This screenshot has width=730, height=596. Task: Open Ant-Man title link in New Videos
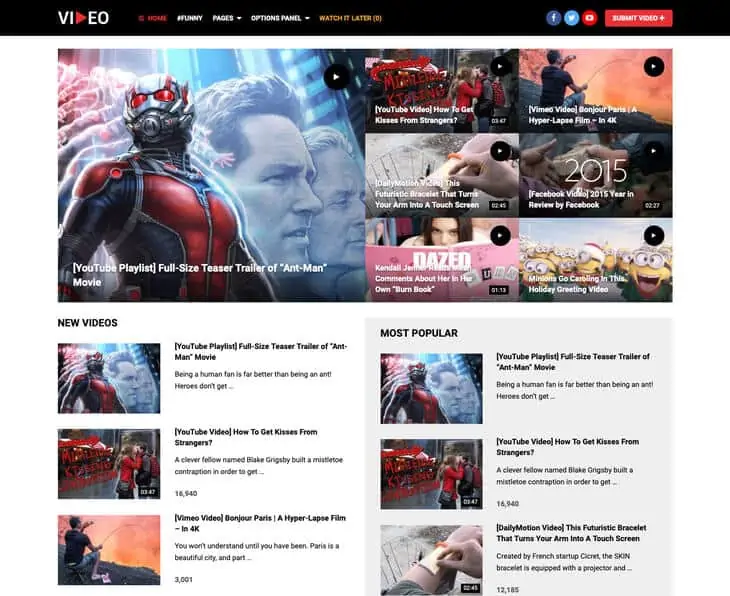[x=261, y=352]
